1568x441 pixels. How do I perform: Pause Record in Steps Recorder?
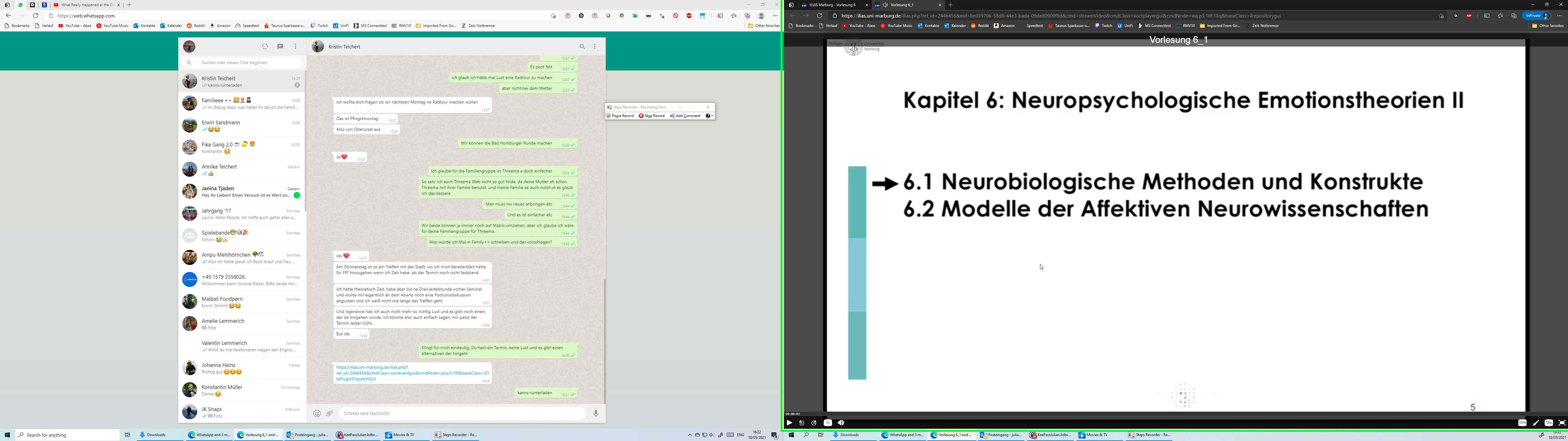pos(620,116)
